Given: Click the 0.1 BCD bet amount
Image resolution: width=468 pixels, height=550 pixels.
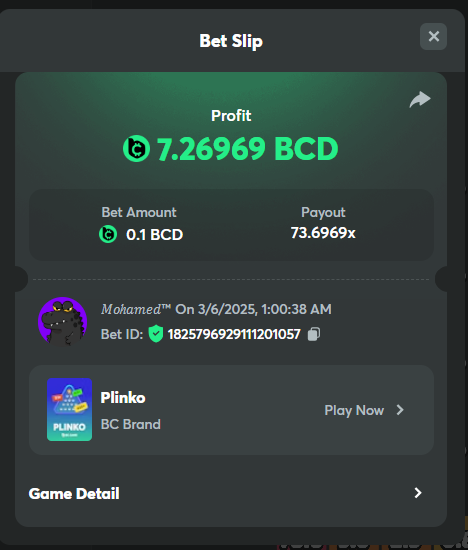Looking at the screenshot, I should click(x=154, y=235).
